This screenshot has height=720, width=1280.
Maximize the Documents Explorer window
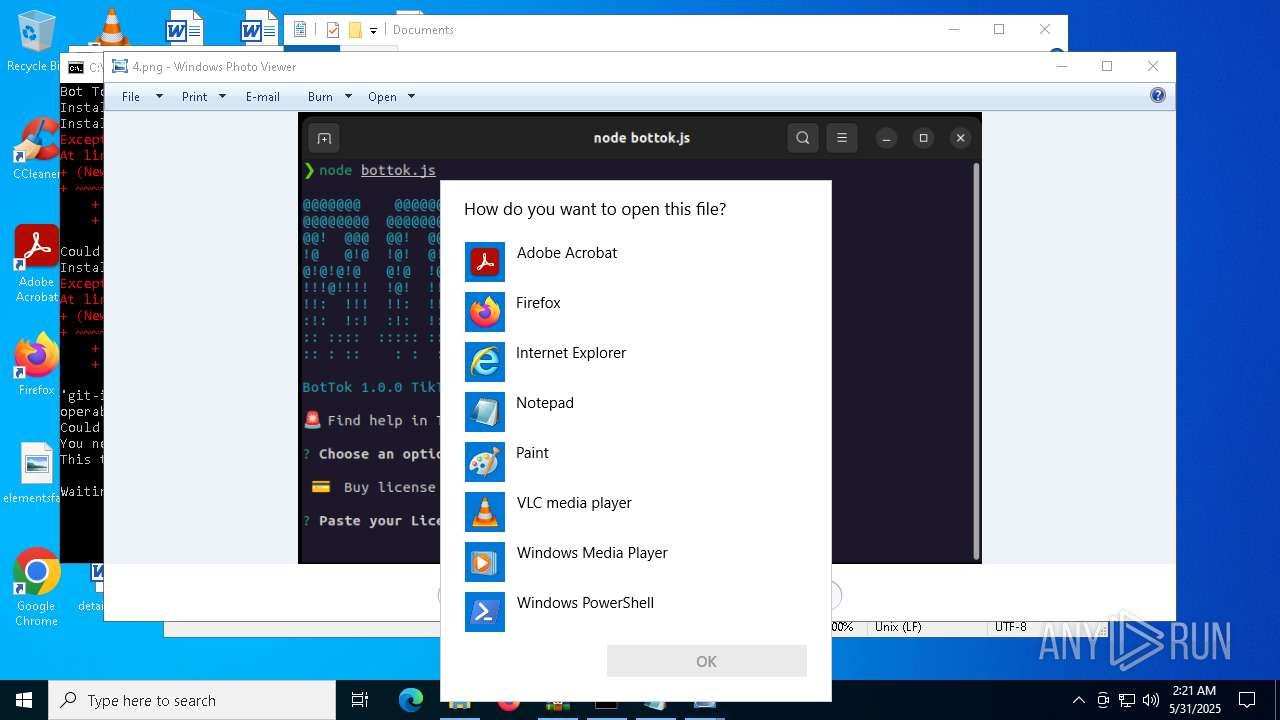pyautogui.click(x=999, y=29)
